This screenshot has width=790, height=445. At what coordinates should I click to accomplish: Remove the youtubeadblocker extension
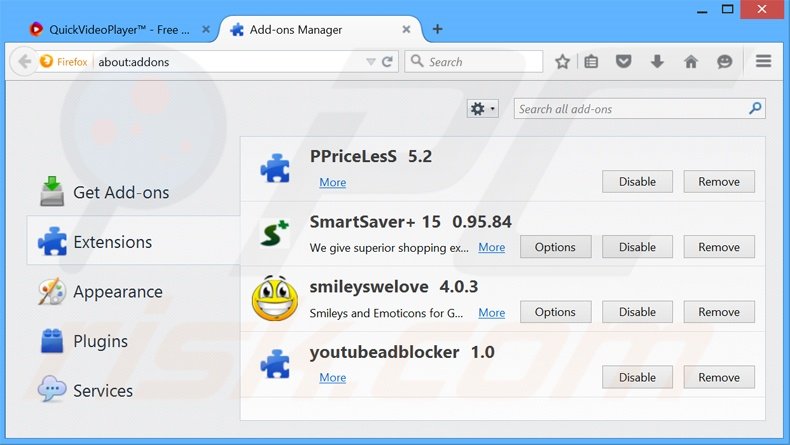(719, 377)
